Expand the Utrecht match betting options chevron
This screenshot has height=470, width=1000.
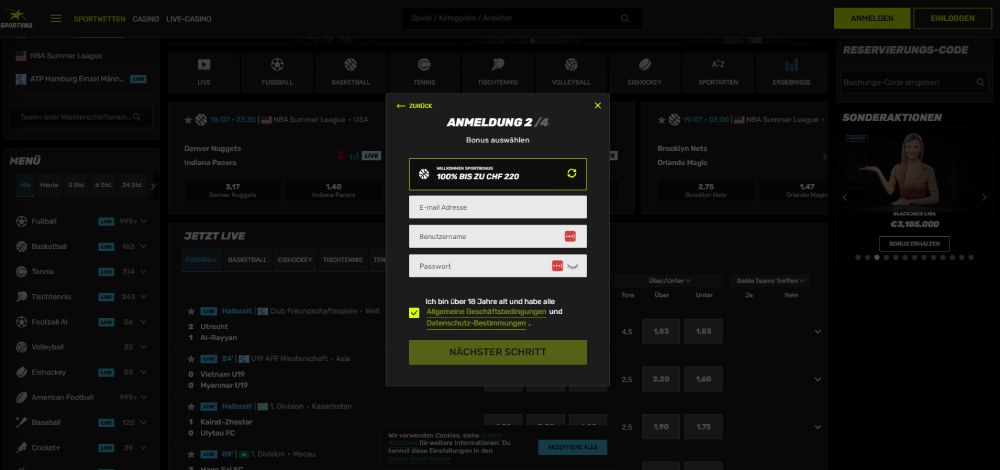(x=817, y=331)
